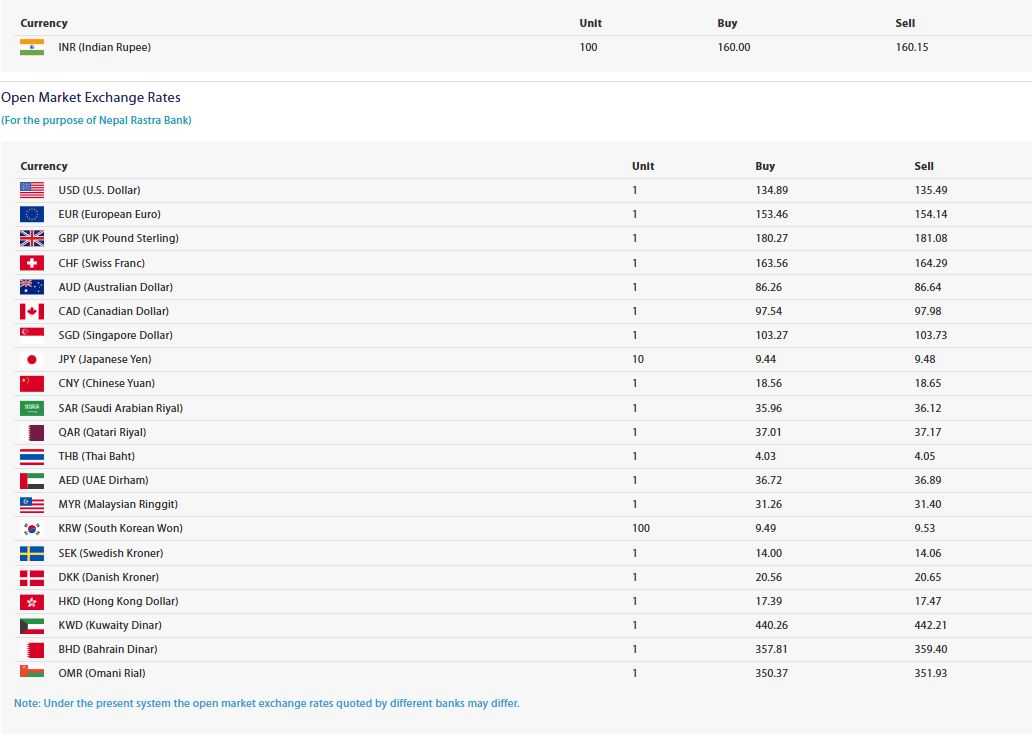Click 'CNY (Chinese Yuan)' label

point(107,384)
